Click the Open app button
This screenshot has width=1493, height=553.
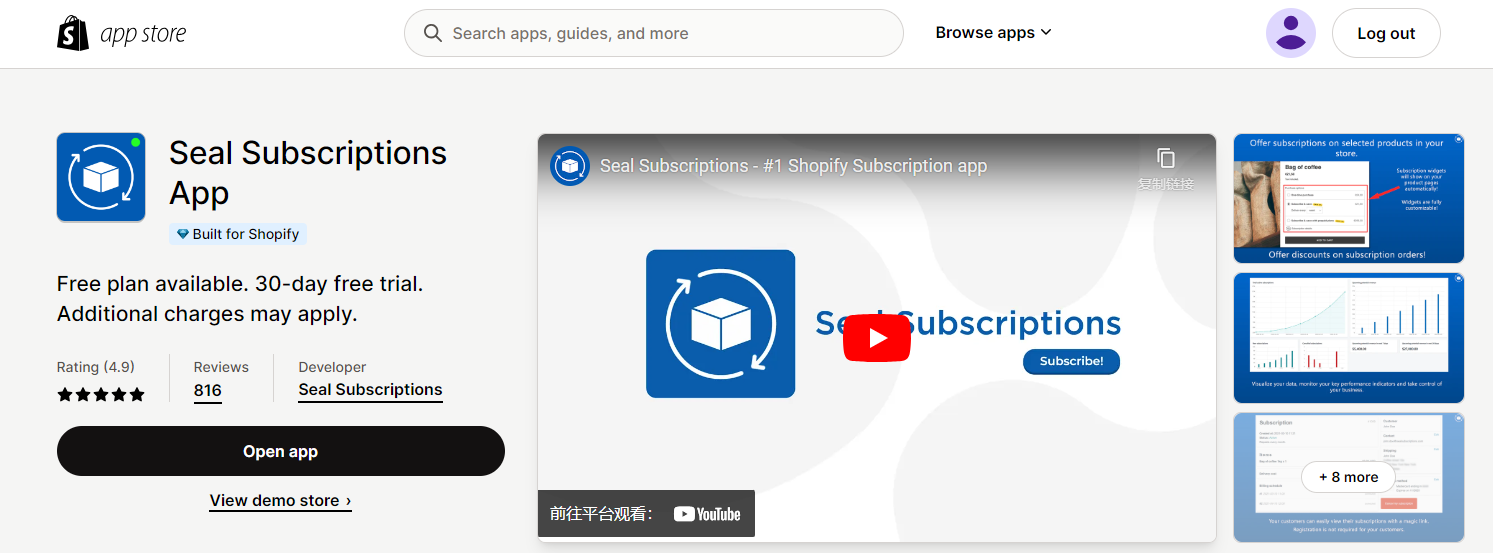pos(281,451)
